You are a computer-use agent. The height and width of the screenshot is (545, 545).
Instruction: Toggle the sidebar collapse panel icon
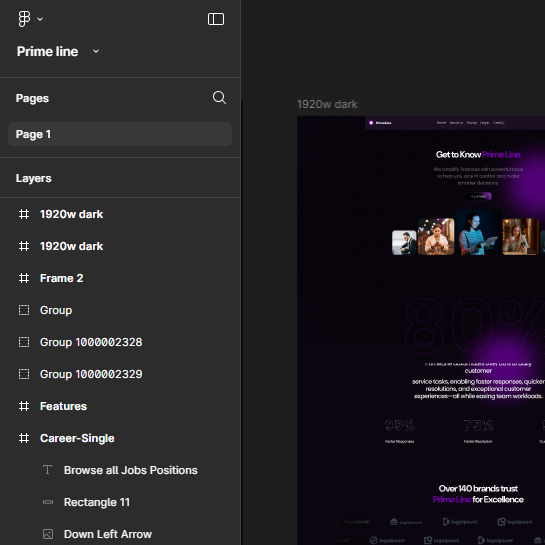216,19
